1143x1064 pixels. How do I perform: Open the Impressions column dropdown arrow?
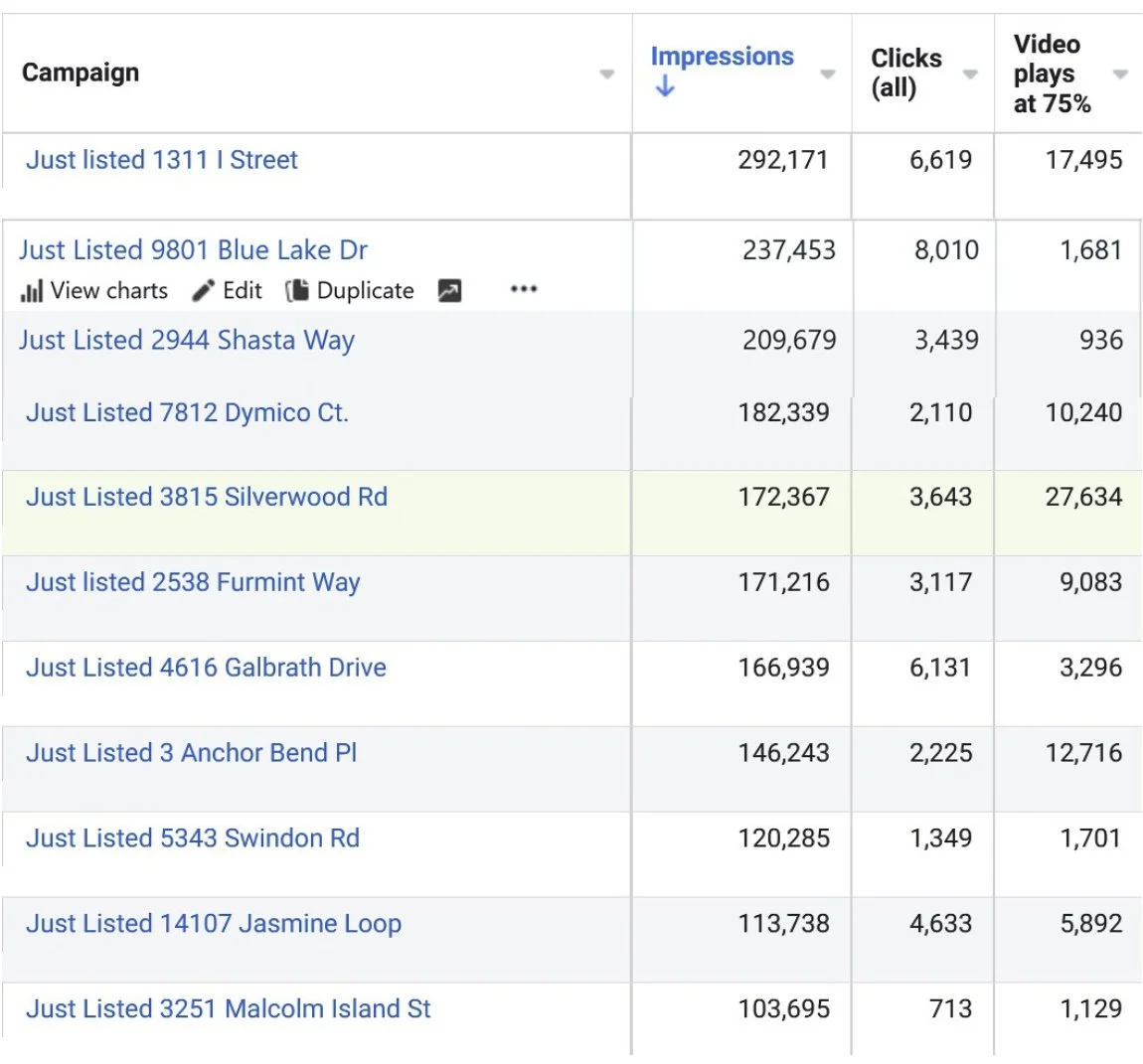(827, 74)
